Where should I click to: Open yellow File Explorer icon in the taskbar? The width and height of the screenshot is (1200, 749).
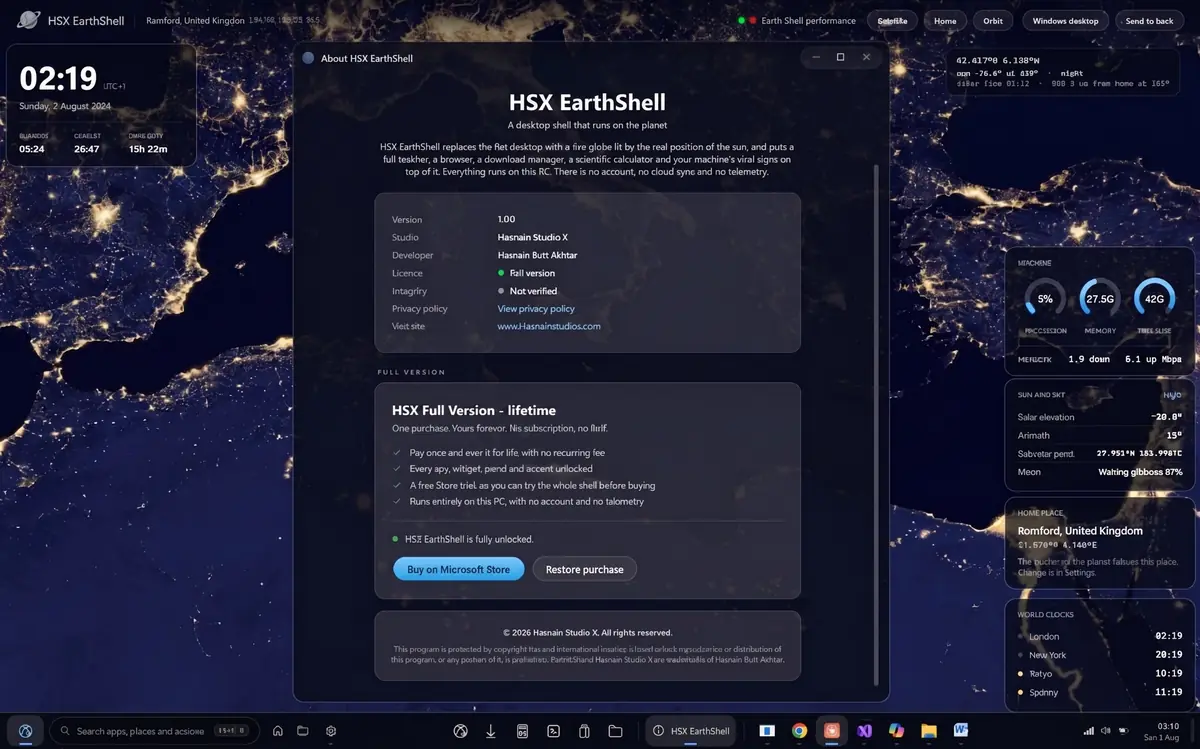click(928, 731)
